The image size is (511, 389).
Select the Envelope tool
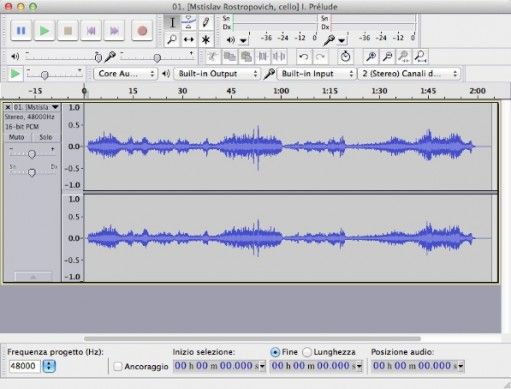click(x=189, y=22)
